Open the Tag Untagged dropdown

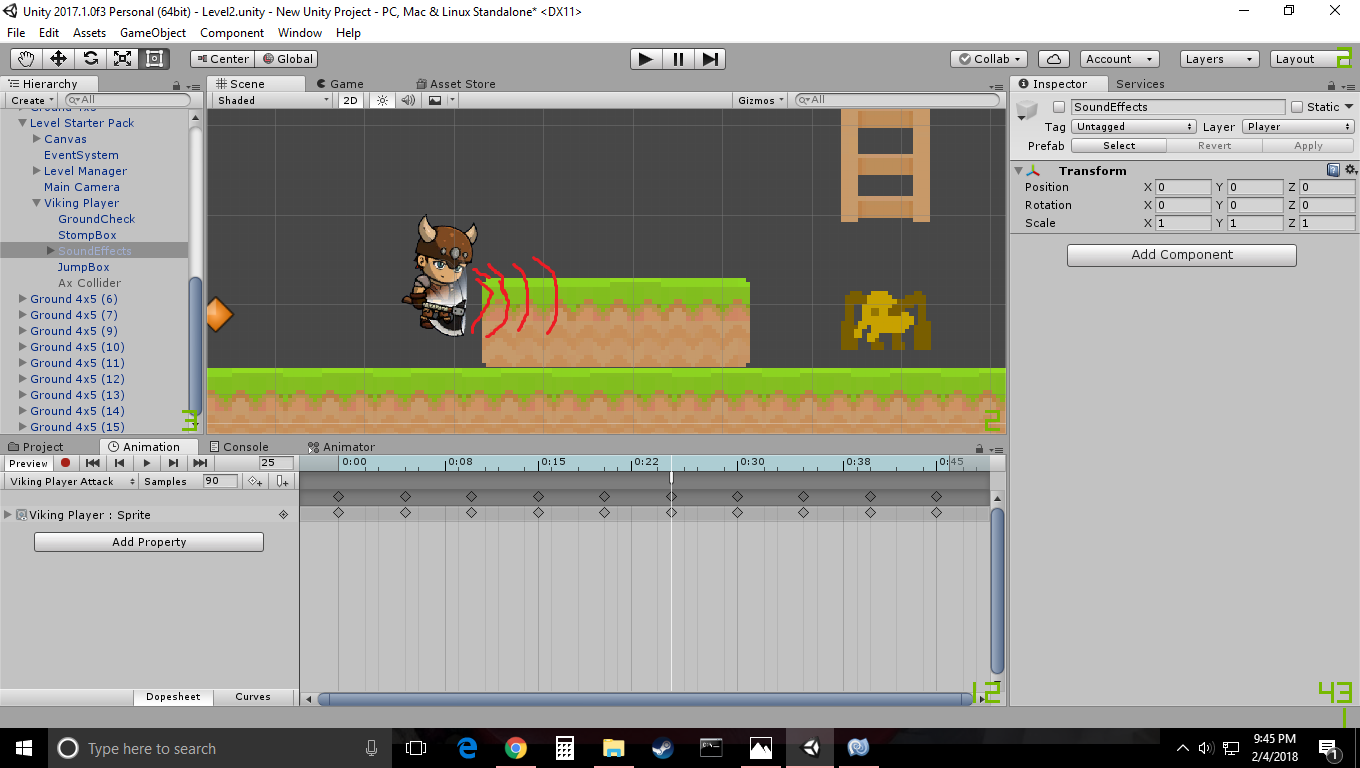pyautogui.click(x=1133, y=127)
